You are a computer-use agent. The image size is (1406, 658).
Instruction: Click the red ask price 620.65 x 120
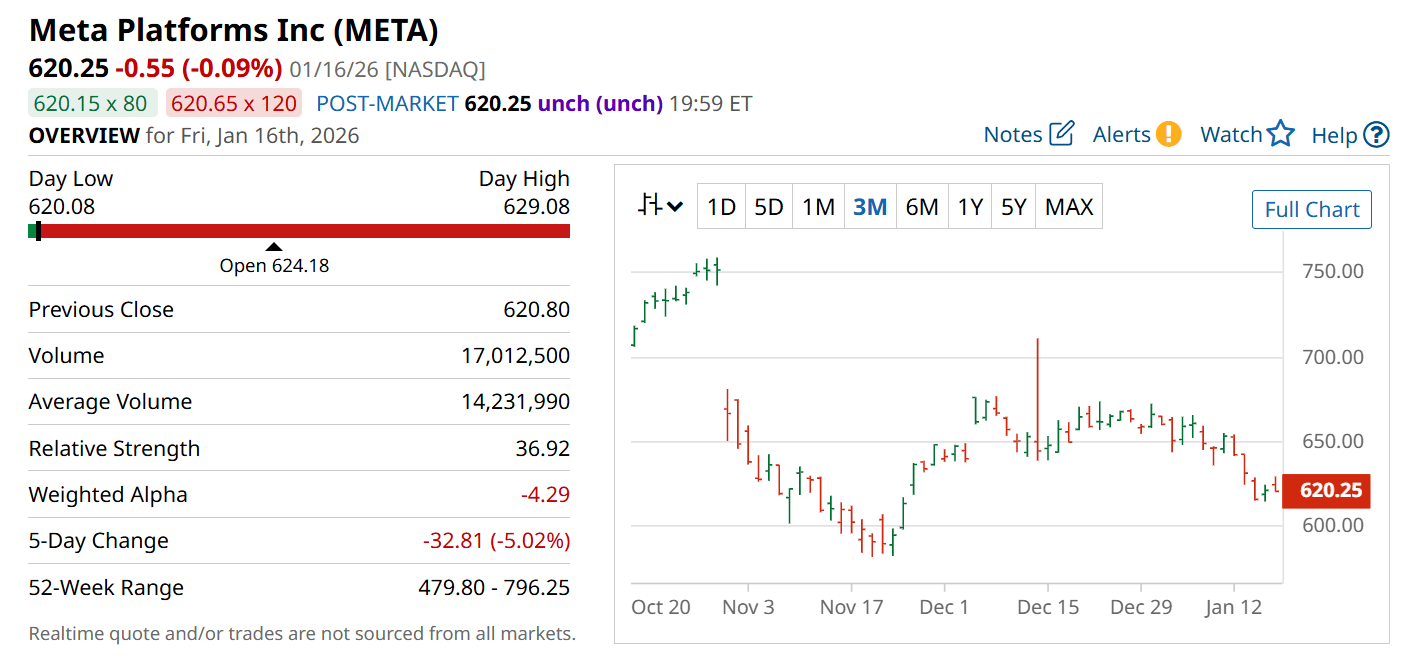(x=234, y=103)
